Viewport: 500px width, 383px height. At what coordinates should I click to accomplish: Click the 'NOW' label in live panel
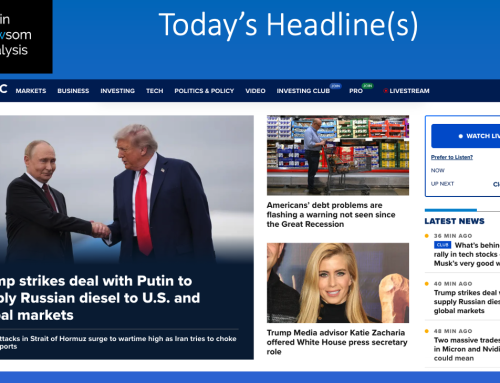(x=437, y=170)
